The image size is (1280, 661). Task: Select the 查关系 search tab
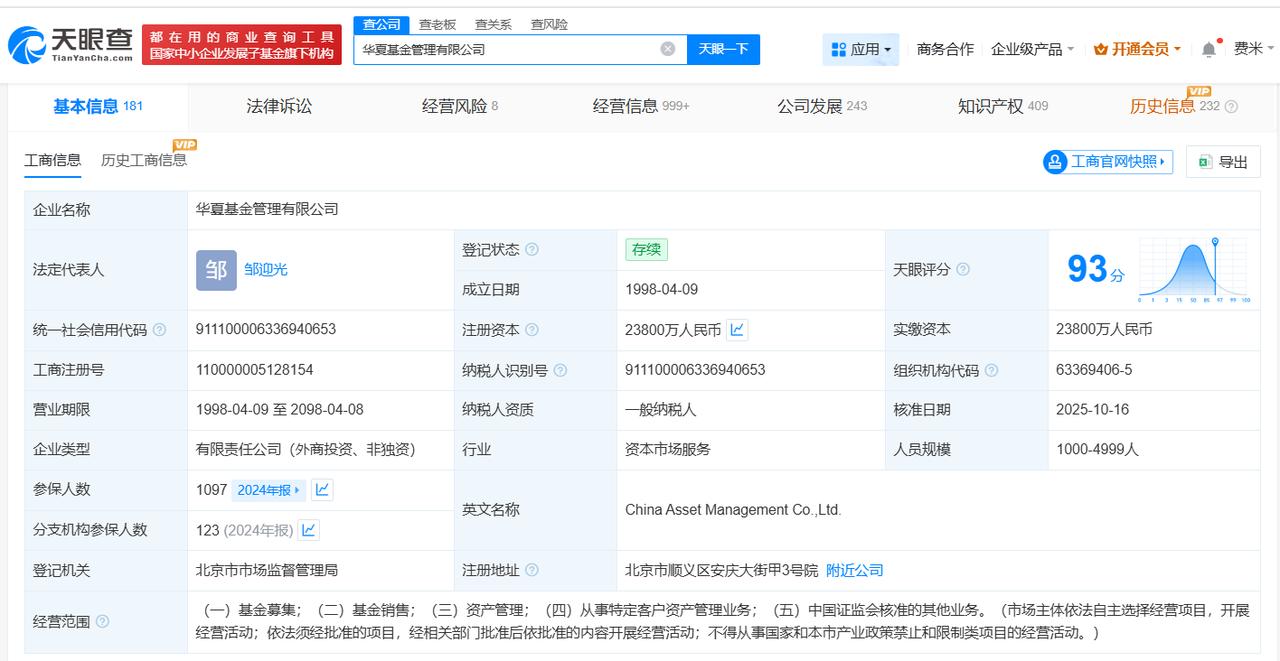pos(493,24)
